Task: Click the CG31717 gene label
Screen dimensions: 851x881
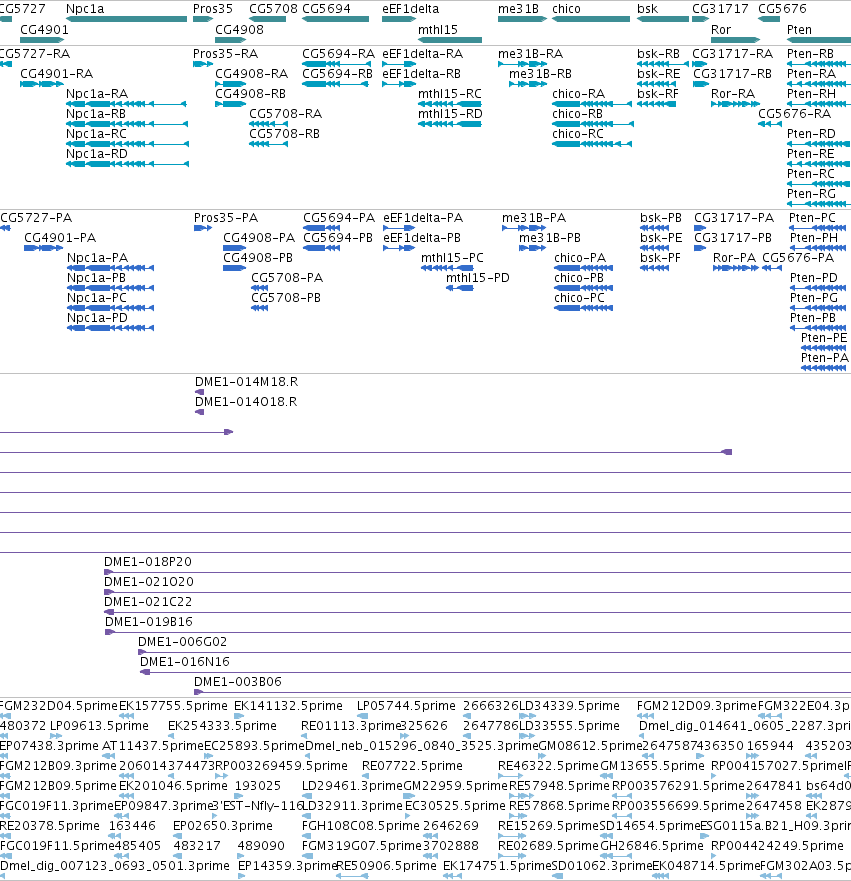Action: 720,9
